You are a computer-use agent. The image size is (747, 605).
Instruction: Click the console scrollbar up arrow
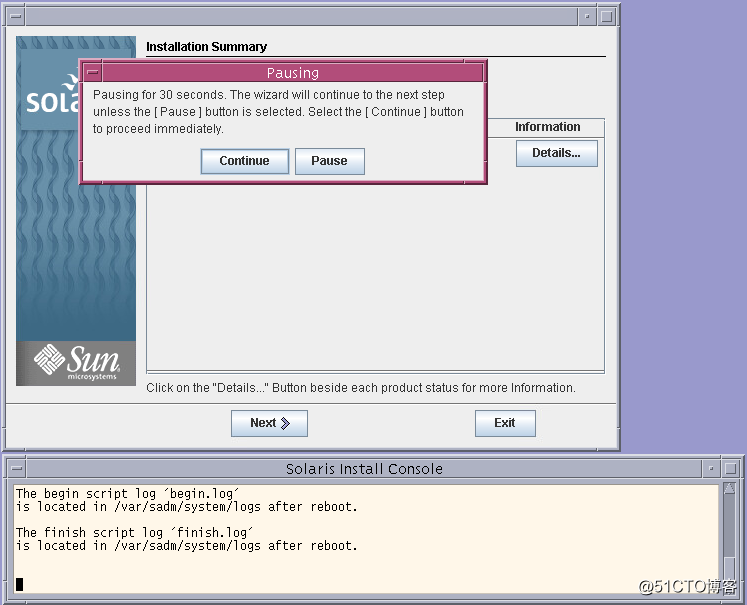point(729,488)
